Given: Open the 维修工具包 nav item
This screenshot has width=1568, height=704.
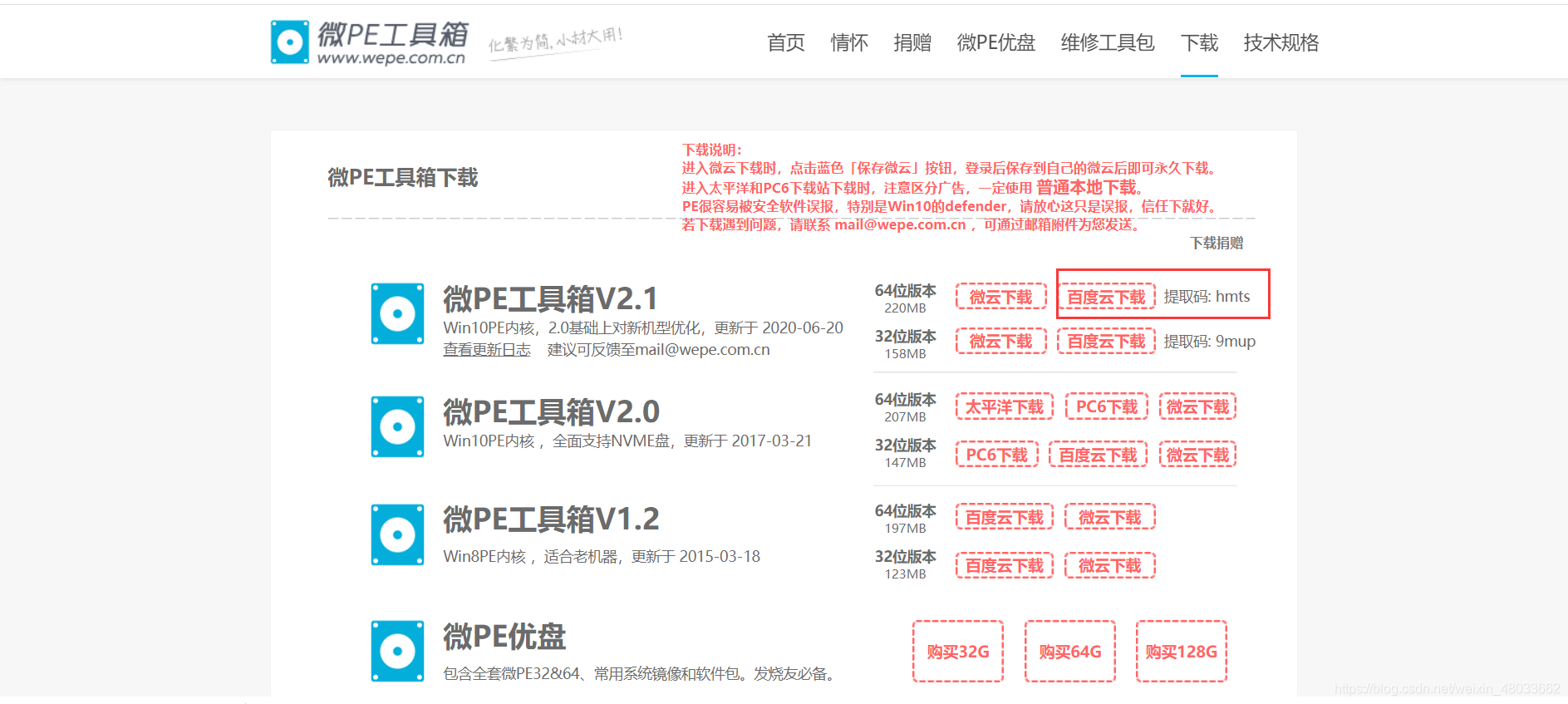Looking at the screenshot, I should (1107, 42).
